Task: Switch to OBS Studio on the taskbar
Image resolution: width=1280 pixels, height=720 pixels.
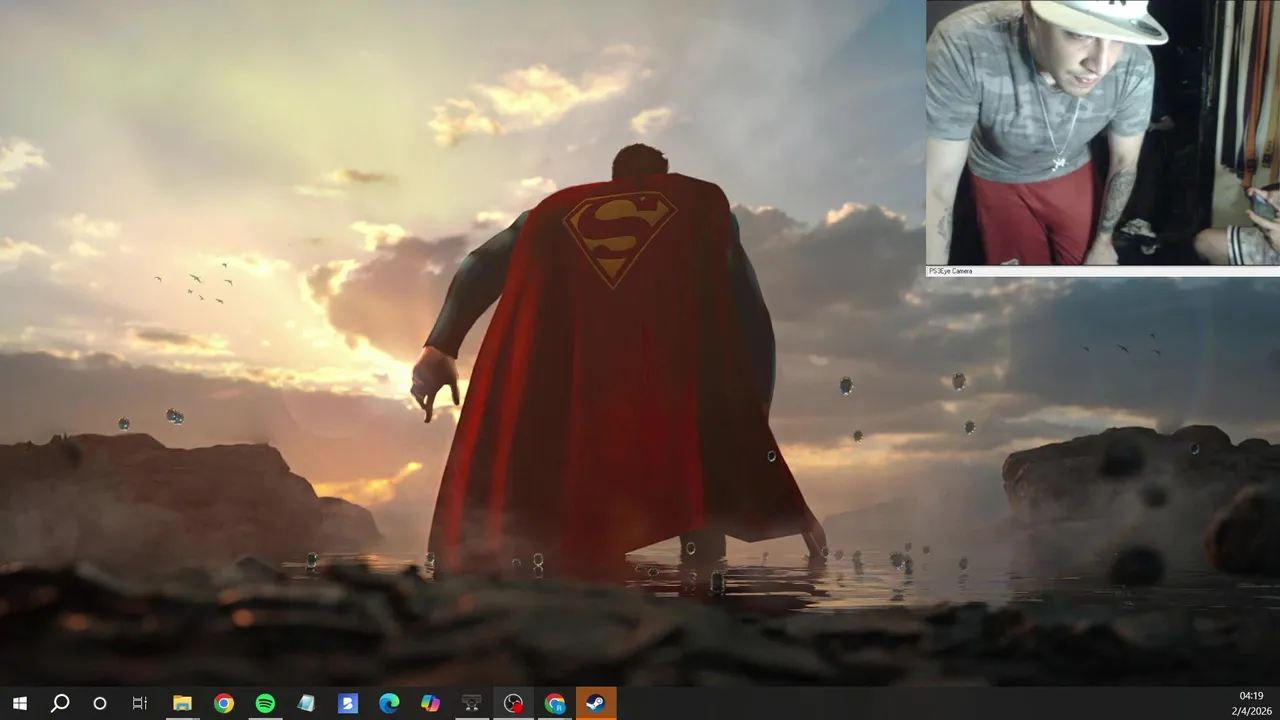Action: (x=513, y=704)
